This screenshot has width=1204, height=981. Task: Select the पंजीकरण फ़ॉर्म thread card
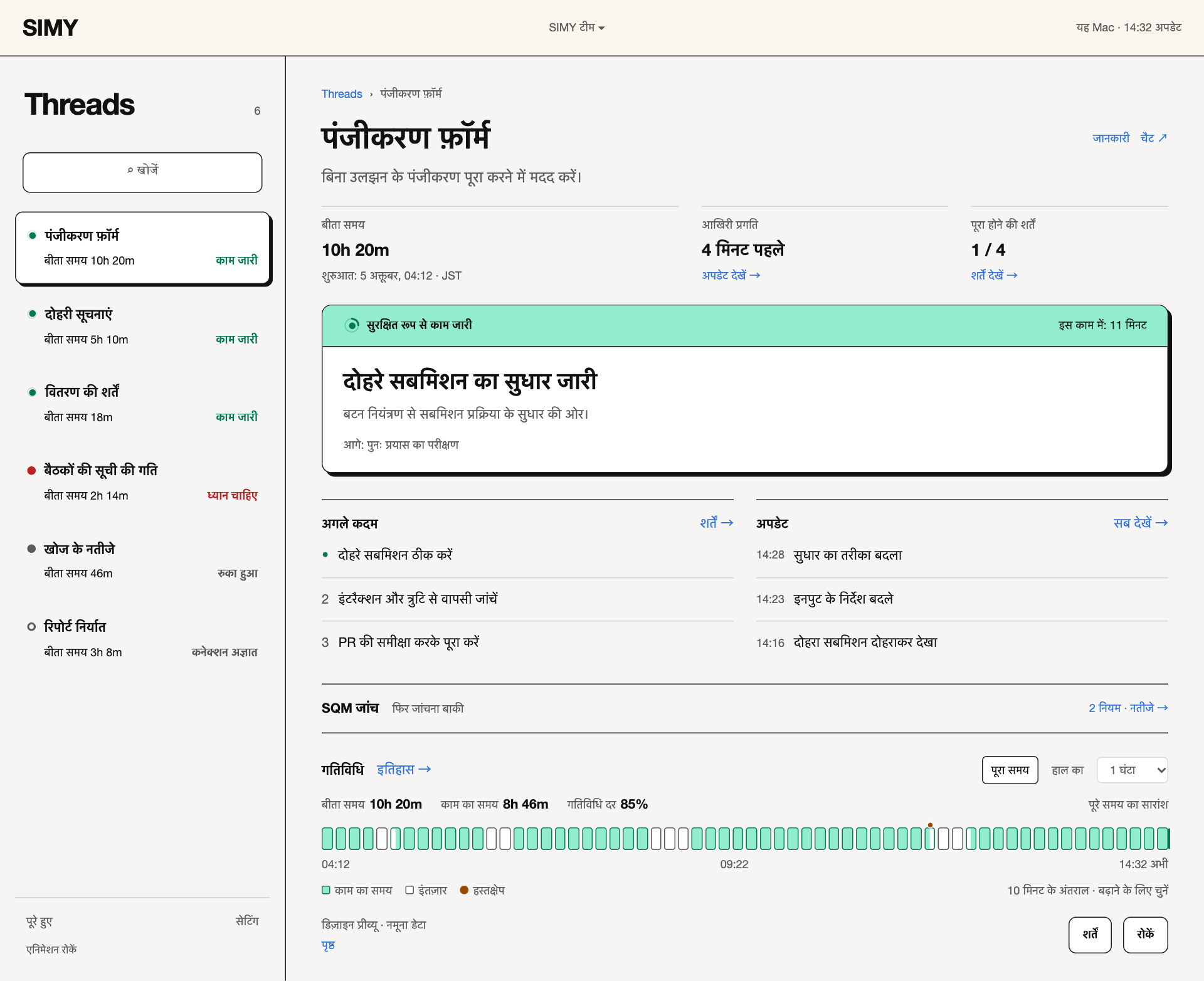(143, 248)
